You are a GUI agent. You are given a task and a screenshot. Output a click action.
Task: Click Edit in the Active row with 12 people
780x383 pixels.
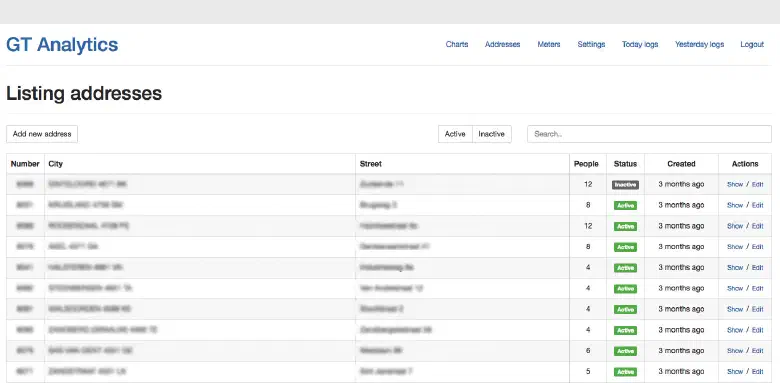757,226
